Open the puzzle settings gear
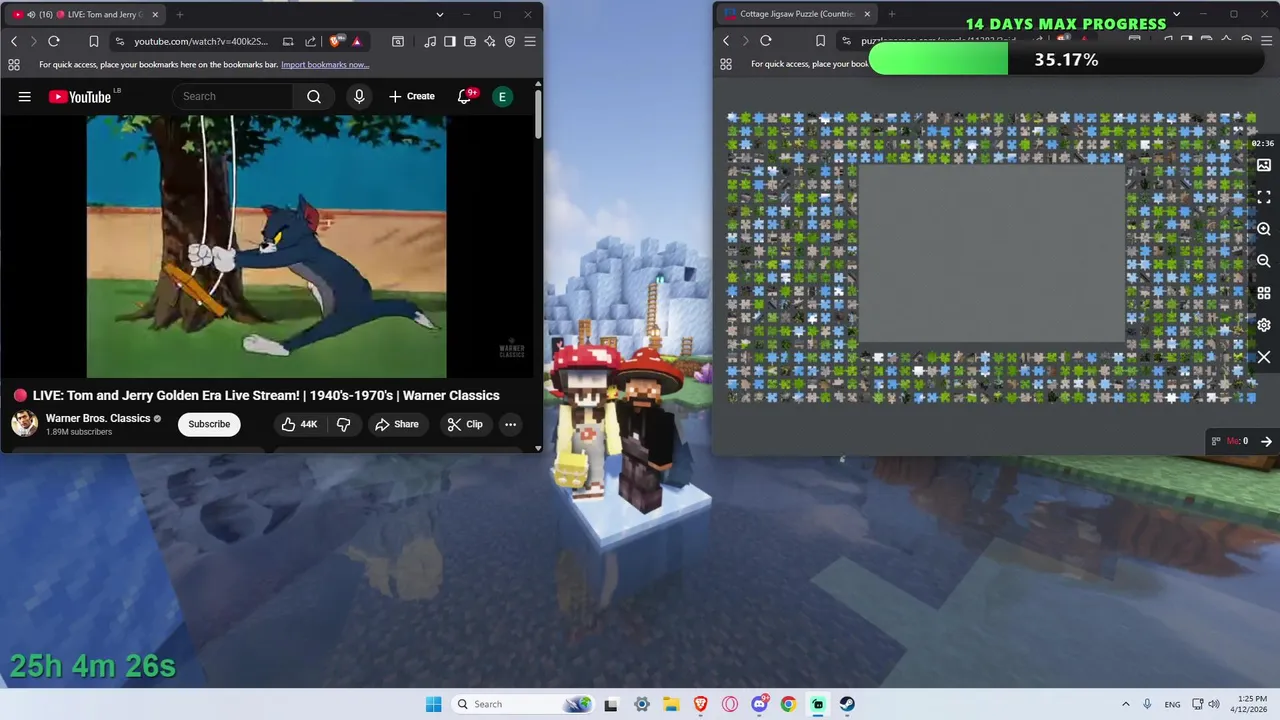 point(1264,325)
